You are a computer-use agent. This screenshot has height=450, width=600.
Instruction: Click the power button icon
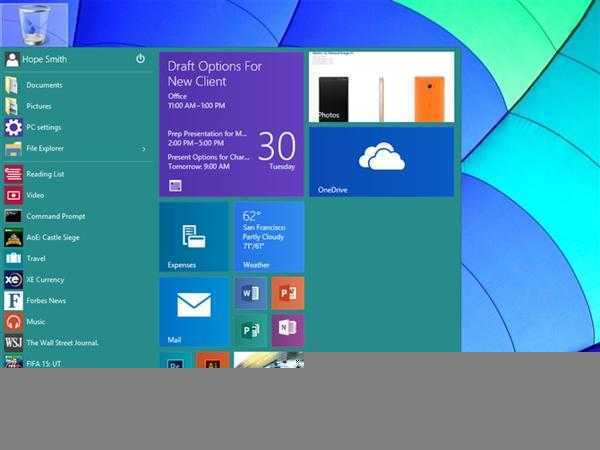(x=140, y=59)
